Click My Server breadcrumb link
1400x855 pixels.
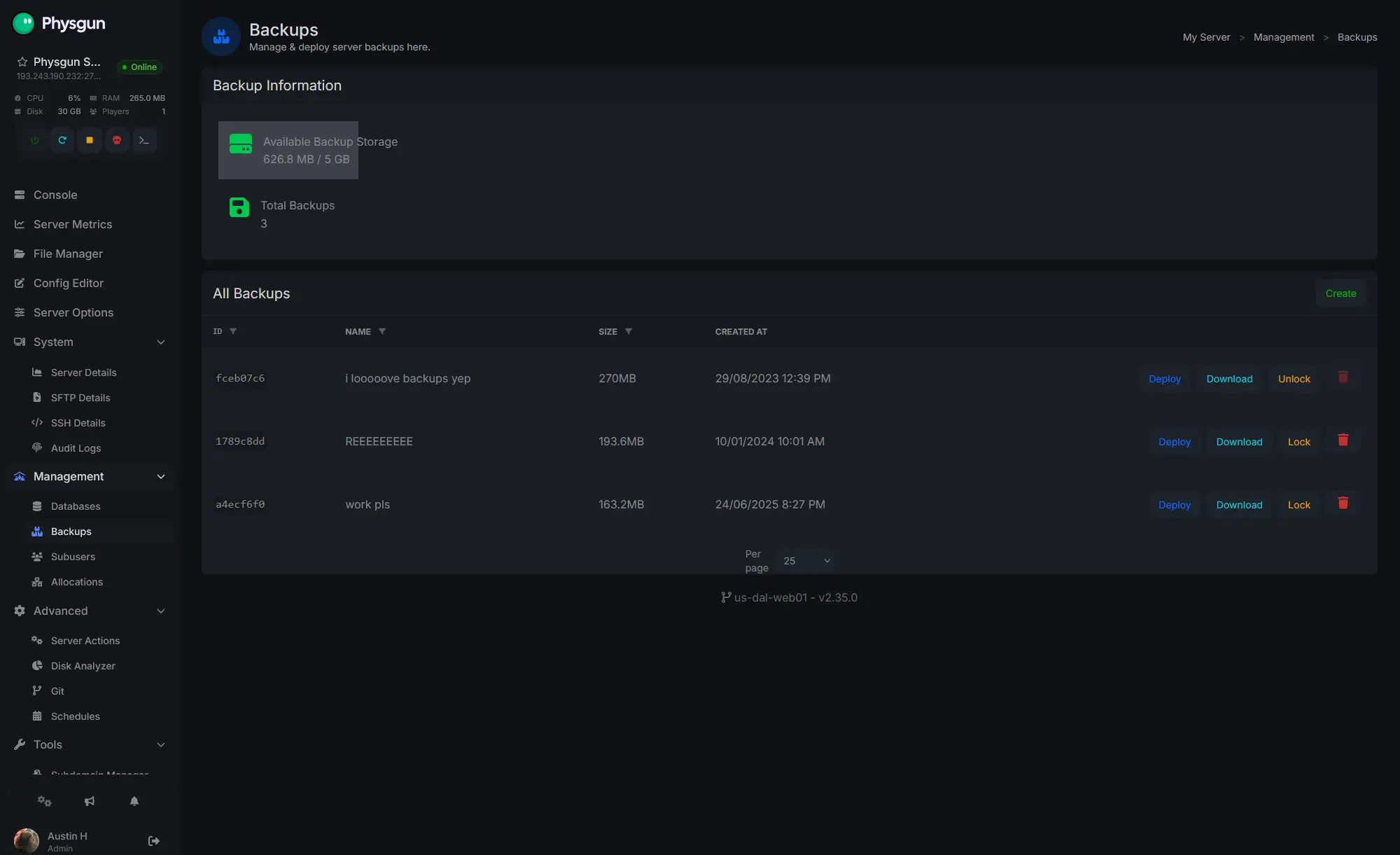[1206, 37]
